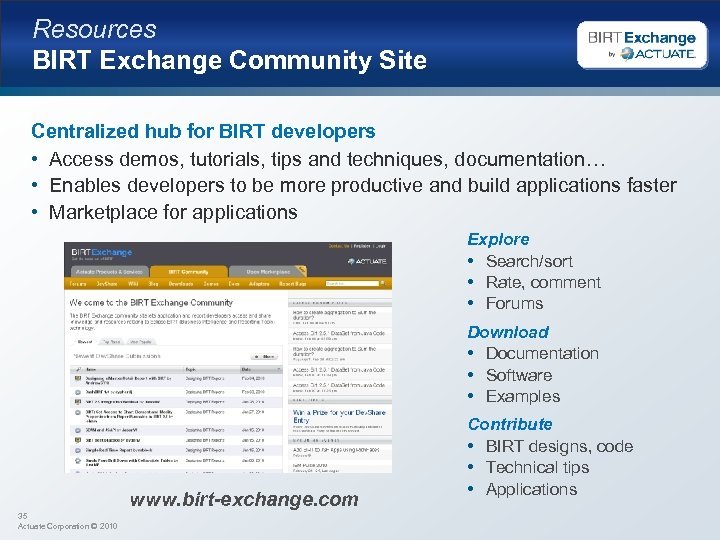
Task: Click the 'Rate, comment' bullet
Action: [x=543, y=282]
